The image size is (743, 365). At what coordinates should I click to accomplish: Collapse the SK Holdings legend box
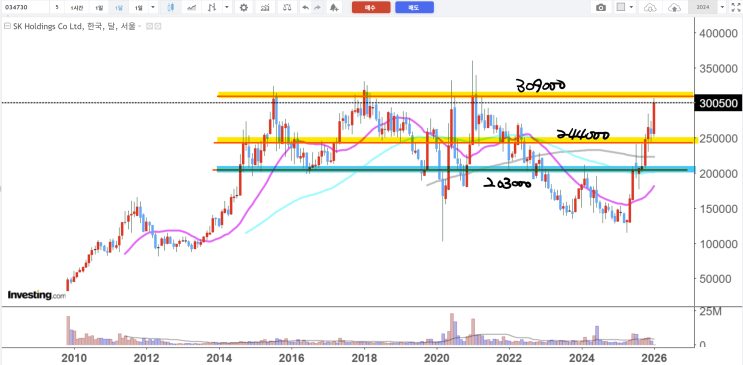(7, 27)
